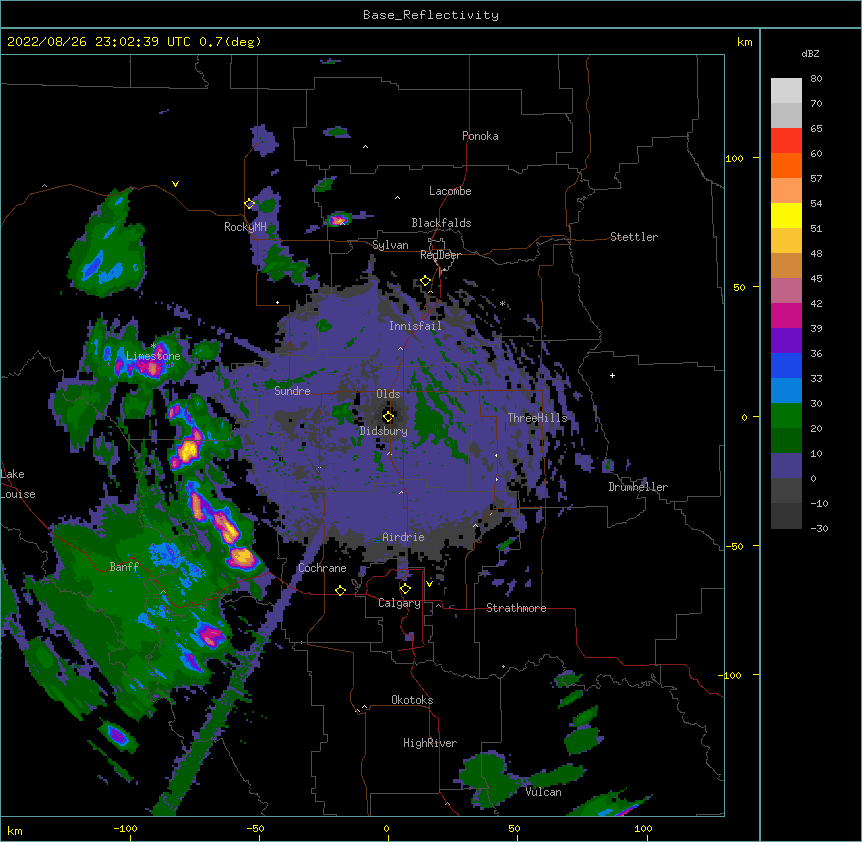Select the yellow diamond marker between Olds and Didsbury

coord(388,416)
